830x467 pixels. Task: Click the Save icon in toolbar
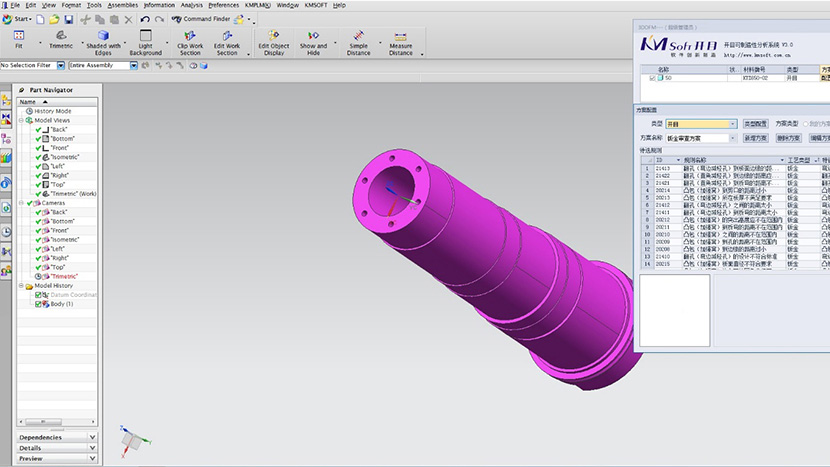pyautogui.click(x=67, y=19)
